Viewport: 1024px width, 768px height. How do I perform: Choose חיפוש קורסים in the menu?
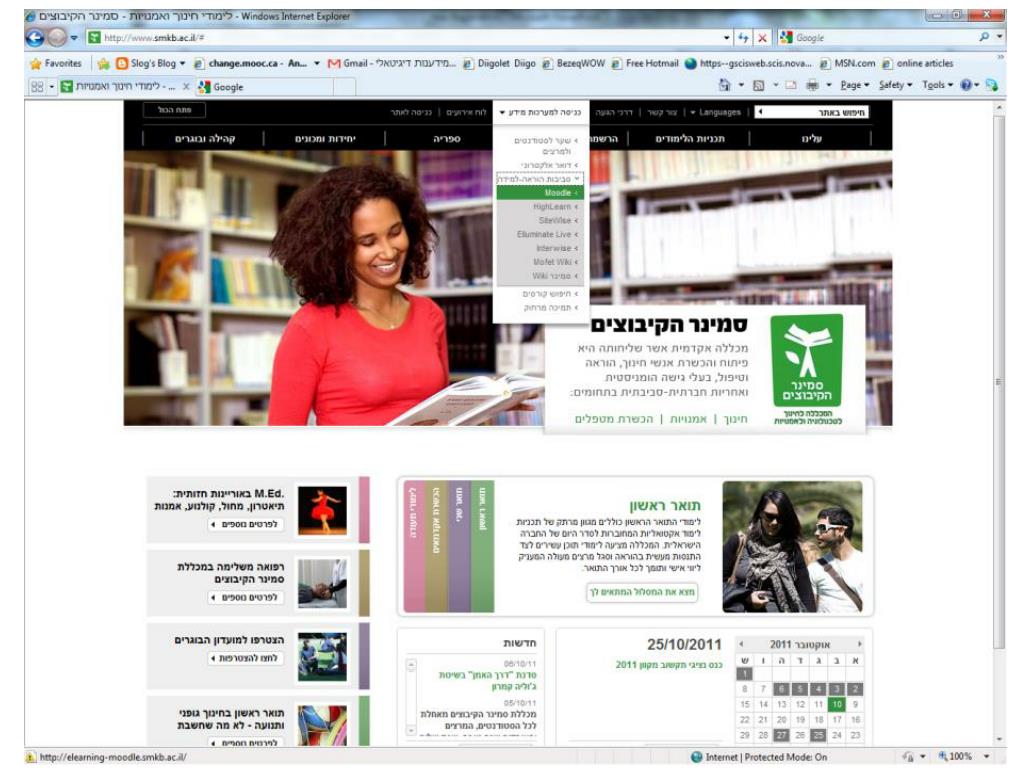click(550, 294)
